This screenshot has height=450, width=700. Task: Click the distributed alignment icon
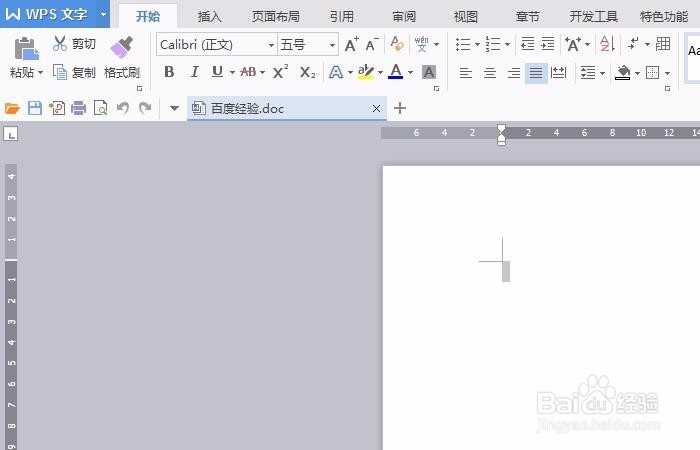(x=558, y=72)
